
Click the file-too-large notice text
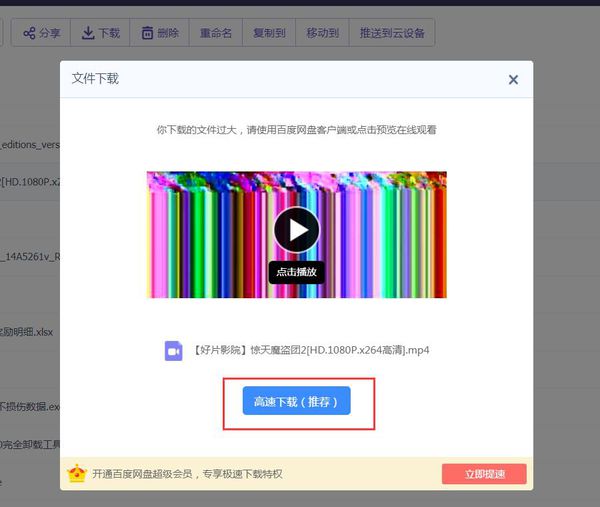(x=297, y=130)
